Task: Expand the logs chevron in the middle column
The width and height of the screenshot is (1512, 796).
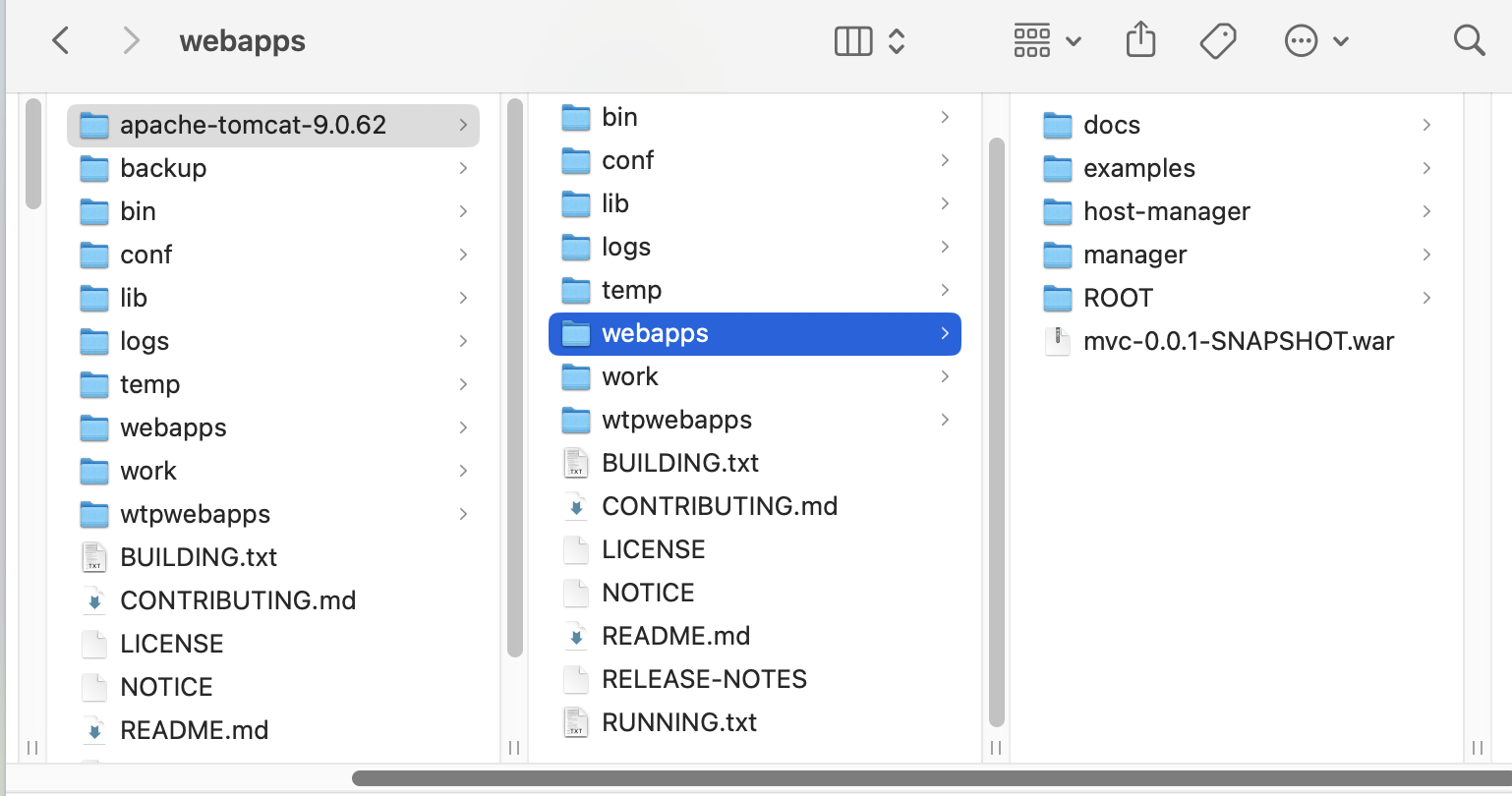Action: tap(945, 247)
